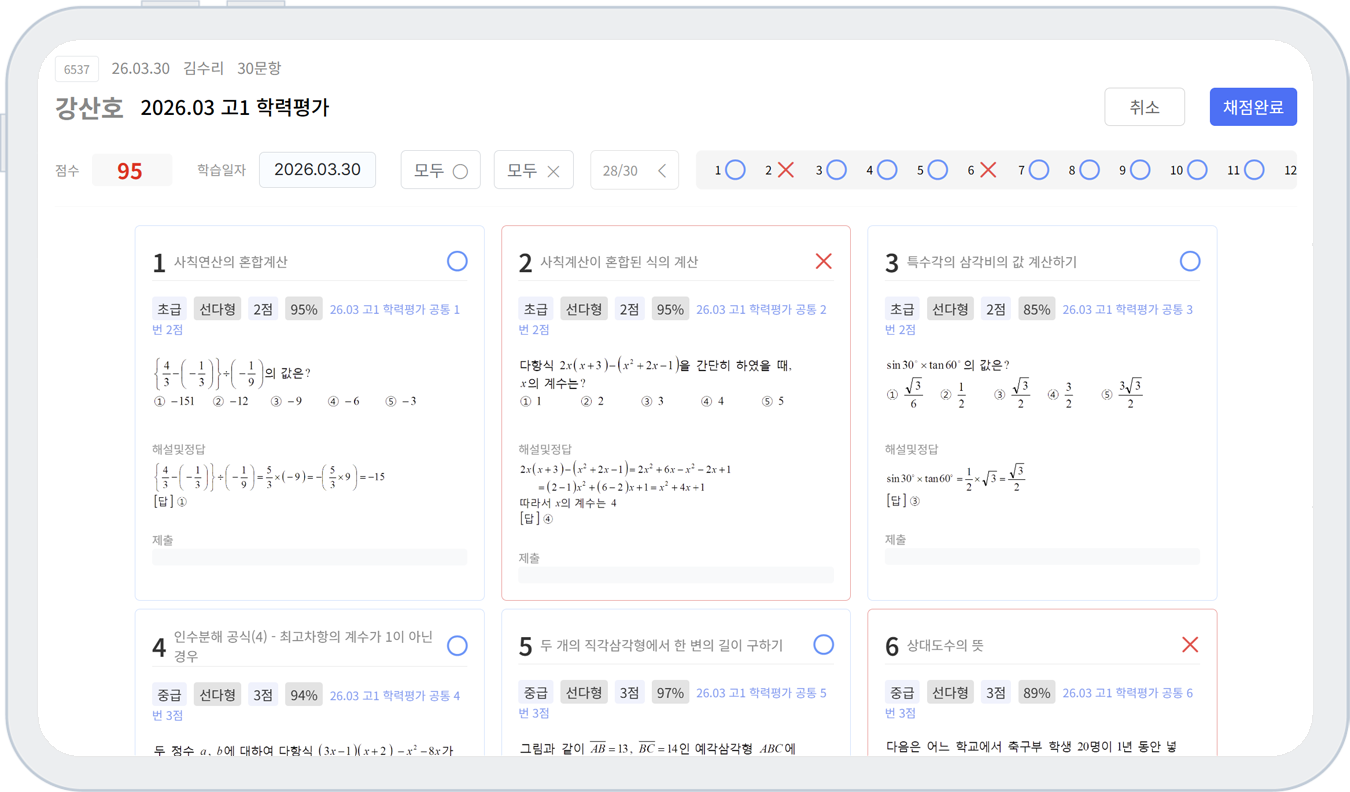Click the circle mark on question 5 card
The image size is (1350, 792).
823,645
